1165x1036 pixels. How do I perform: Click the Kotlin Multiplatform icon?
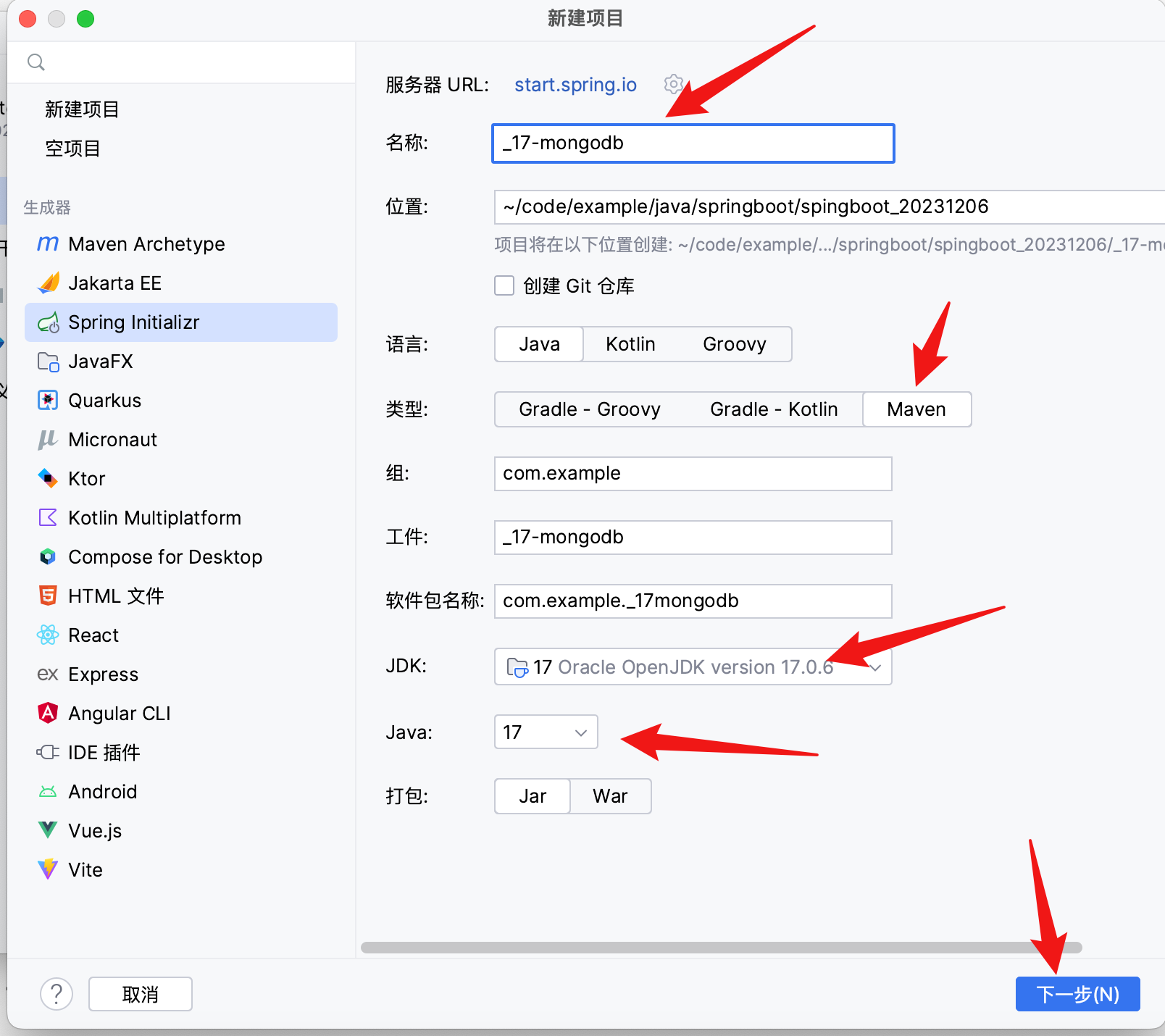click(x=48, y=518)
